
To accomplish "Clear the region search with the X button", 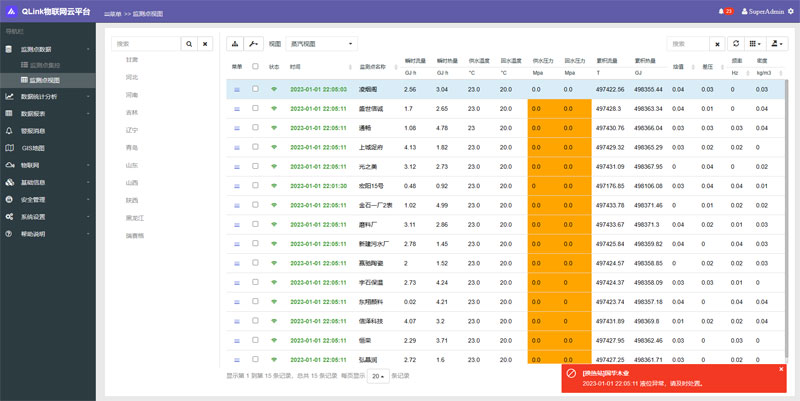I will (x=204, y=44).
